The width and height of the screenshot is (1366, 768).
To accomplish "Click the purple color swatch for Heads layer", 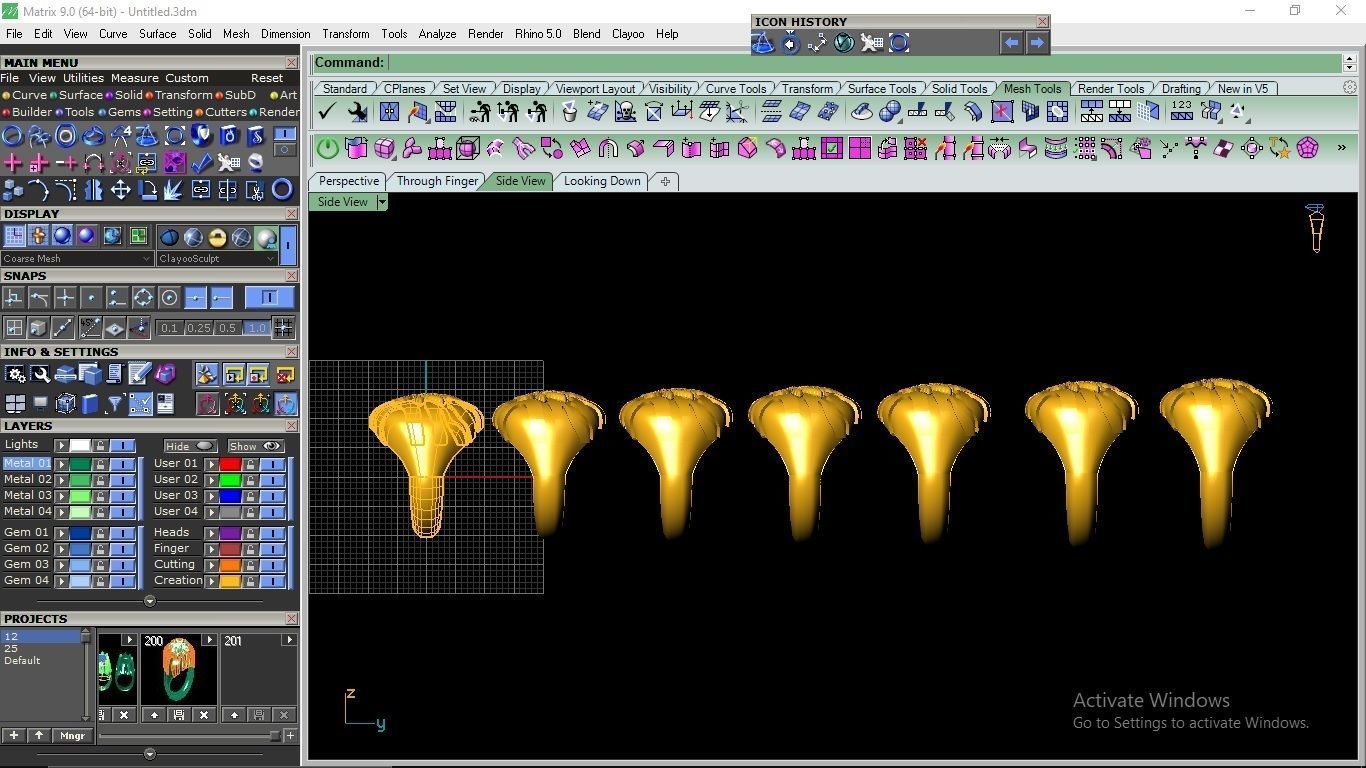I will tap(230, 533).
